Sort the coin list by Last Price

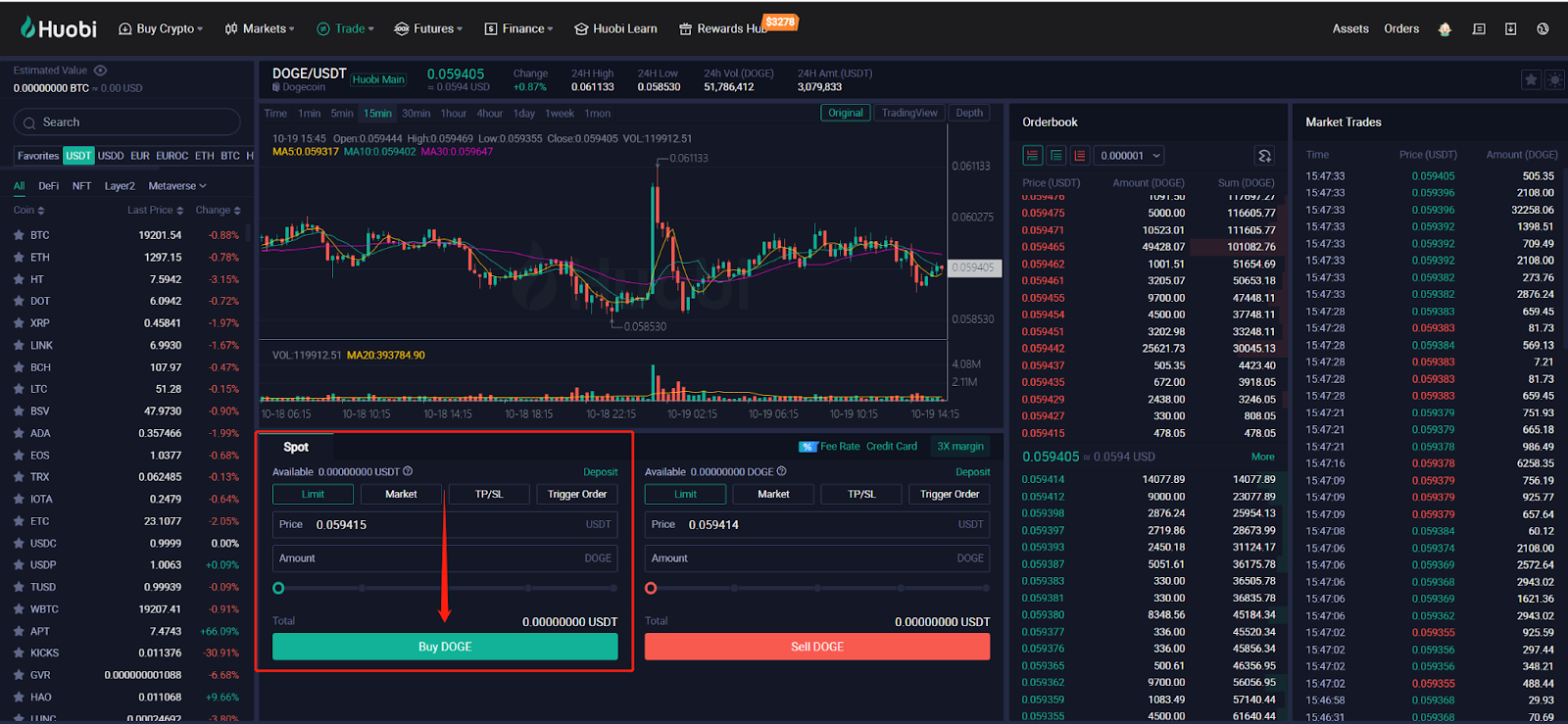click(156, 210)
